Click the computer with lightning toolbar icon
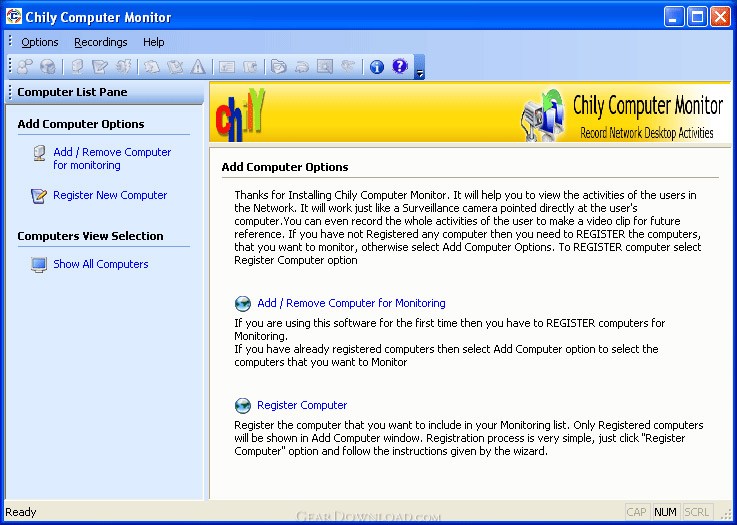Screen dimensions: 737x525 pos(123,67)
